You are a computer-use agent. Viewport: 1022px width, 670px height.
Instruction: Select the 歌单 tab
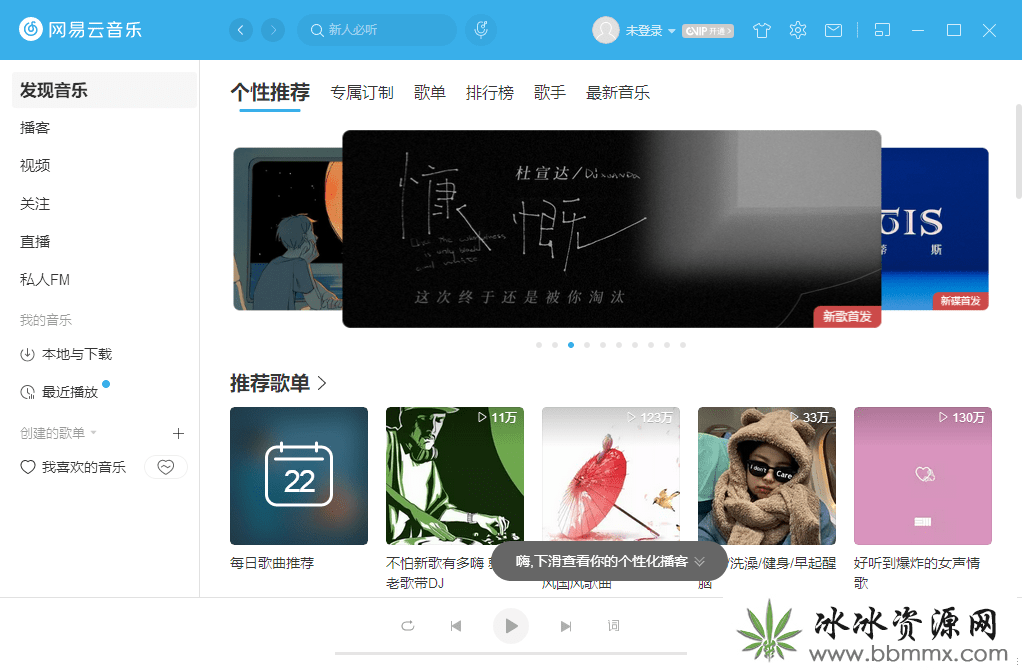430,93
